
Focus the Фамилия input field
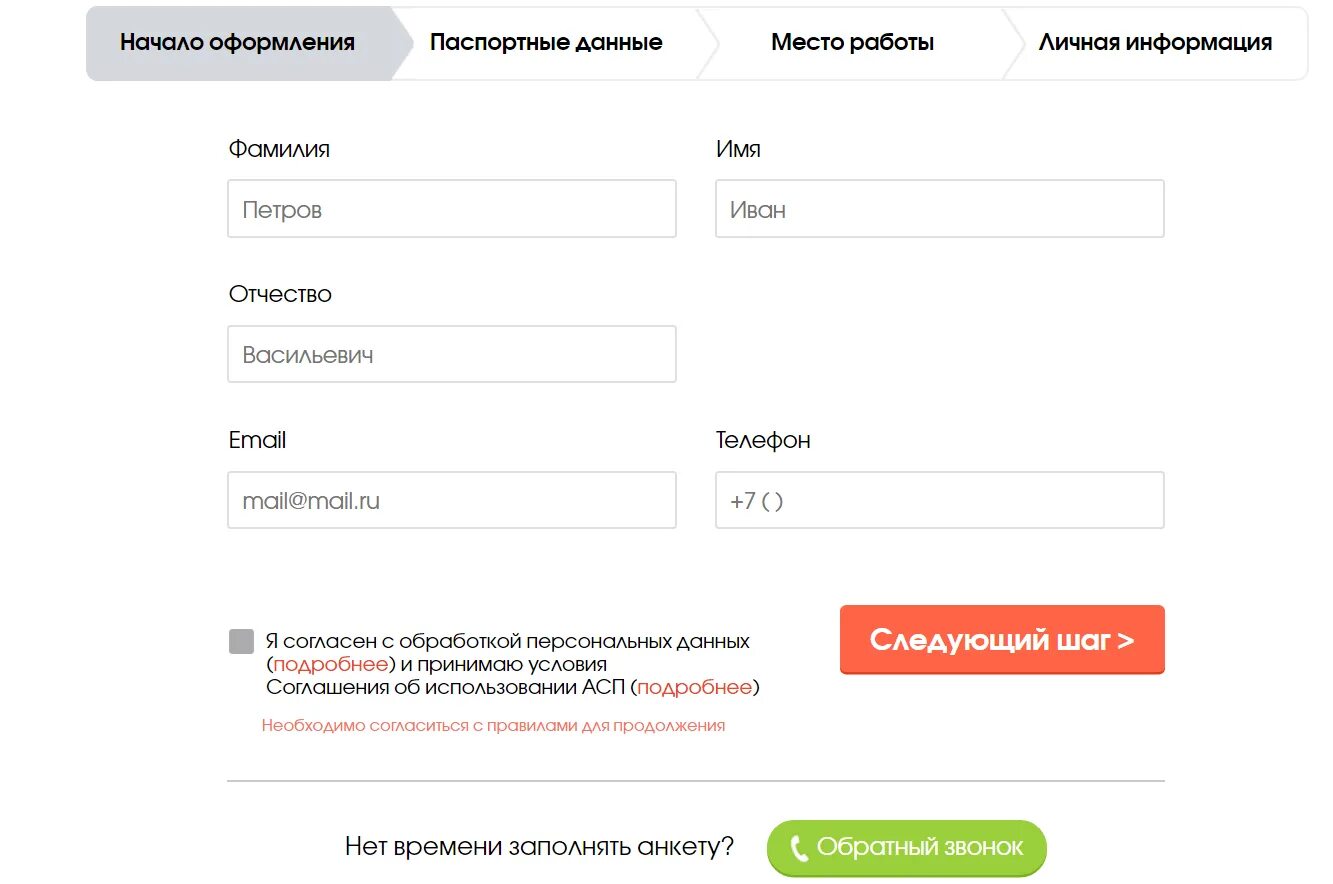coord(451,209)
